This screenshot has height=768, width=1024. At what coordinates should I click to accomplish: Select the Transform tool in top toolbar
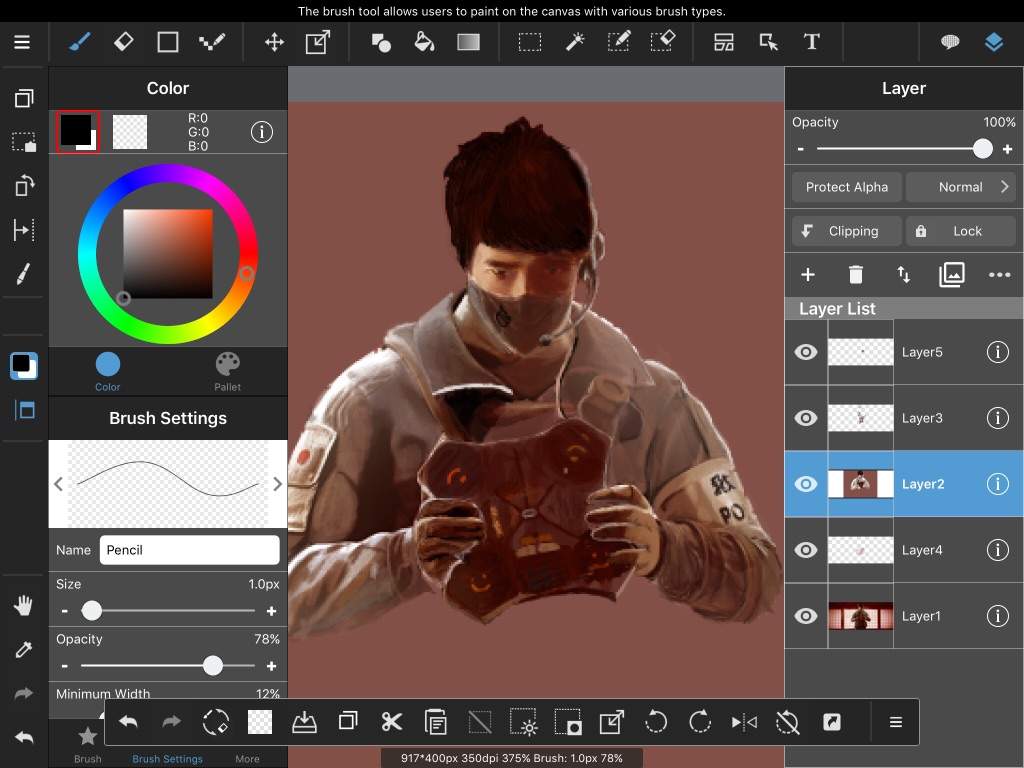pyautogui.click(x=318, y=42)
